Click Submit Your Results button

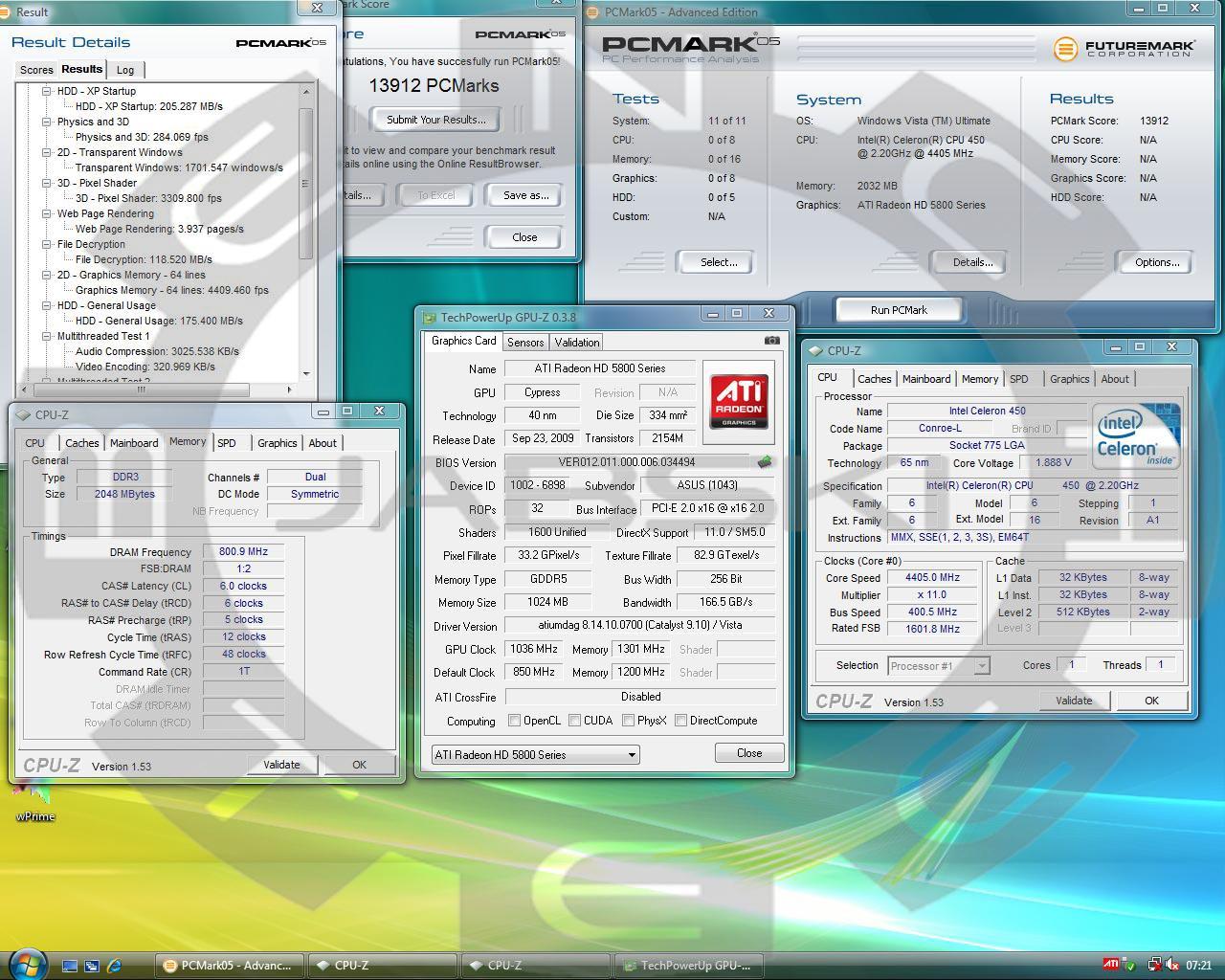pos(436,120)
